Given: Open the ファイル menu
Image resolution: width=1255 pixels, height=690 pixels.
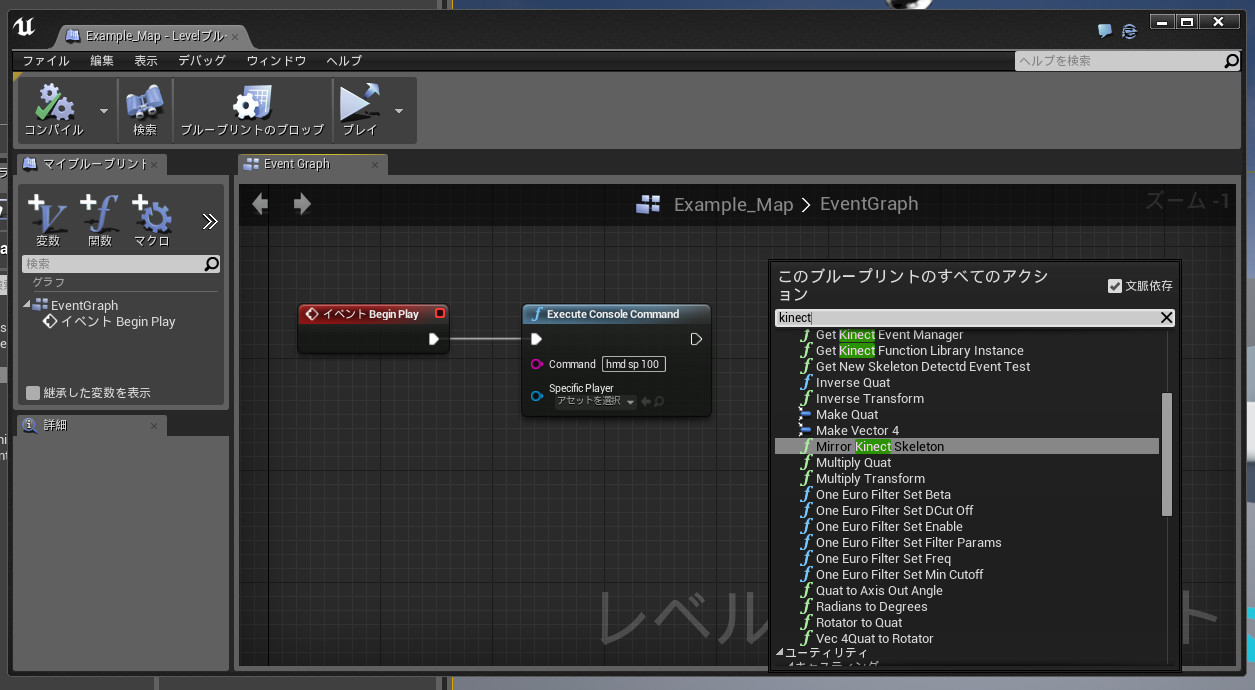Looking at the screenshot, I should coord(46,61).
